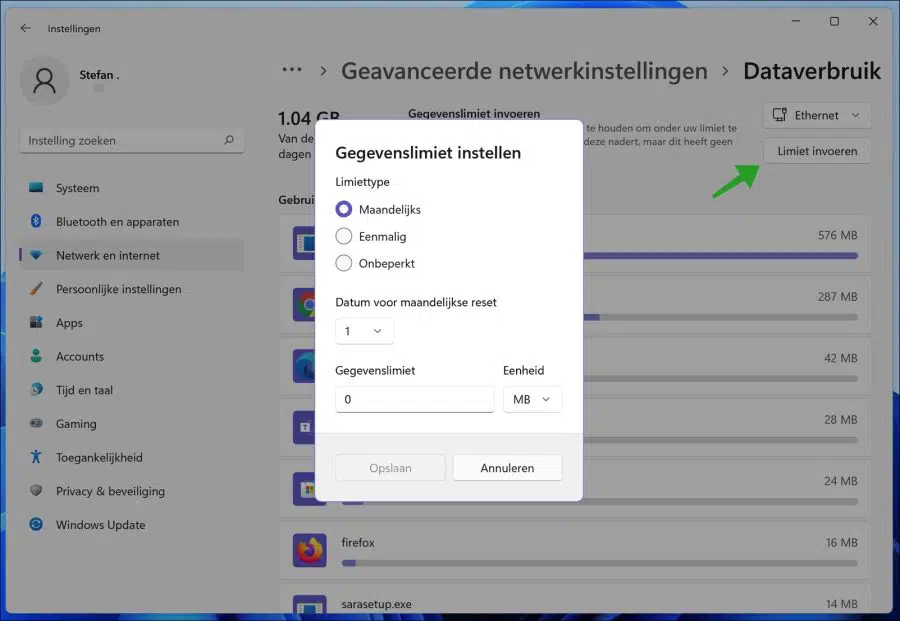Click the firefox app icon
900x621 pixels.
pos(310,550)
